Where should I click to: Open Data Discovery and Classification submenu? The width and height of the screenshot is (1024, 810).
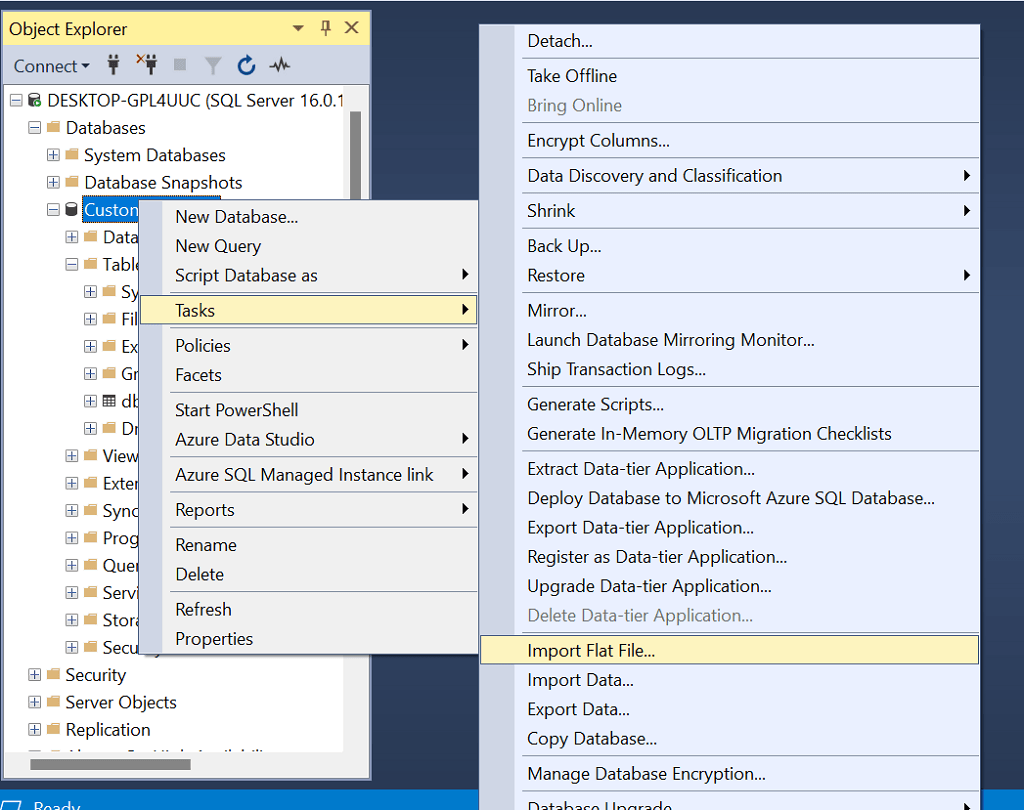pos(729,176)
